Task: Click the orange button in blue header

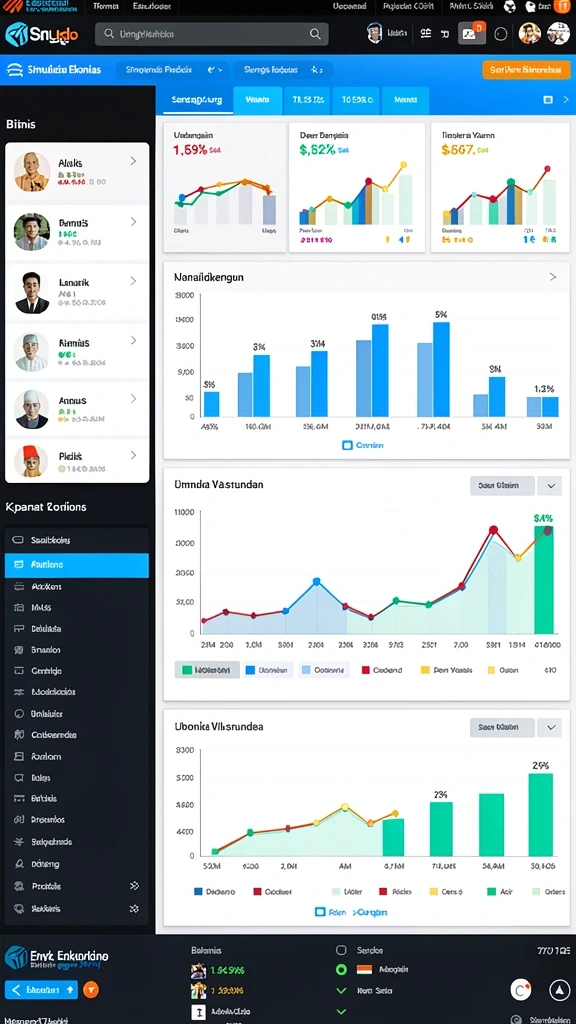Action: (x=526, y=69)
